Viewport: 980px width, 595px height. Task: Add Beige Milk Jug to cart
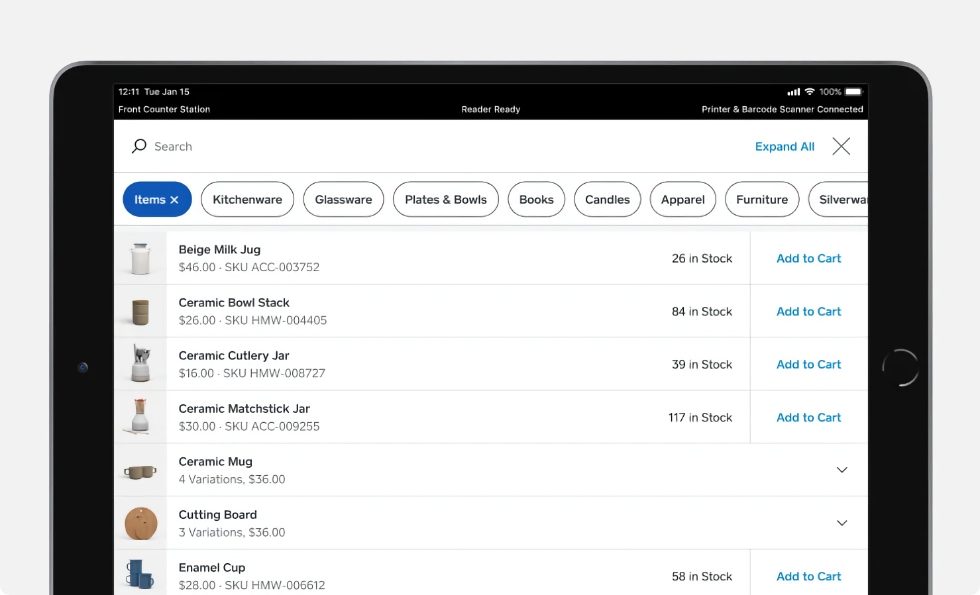pyautogui.click(x=809, y=258)
